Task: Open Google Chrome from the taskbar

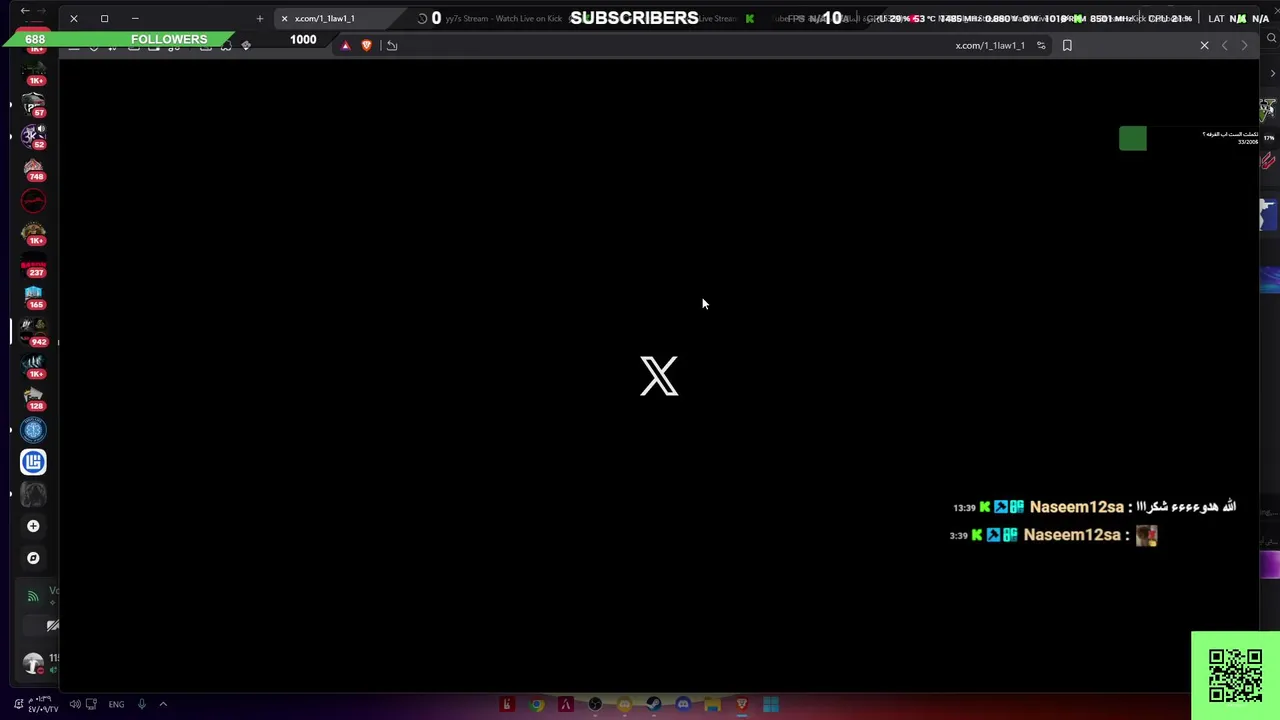Action: point(537,705)
